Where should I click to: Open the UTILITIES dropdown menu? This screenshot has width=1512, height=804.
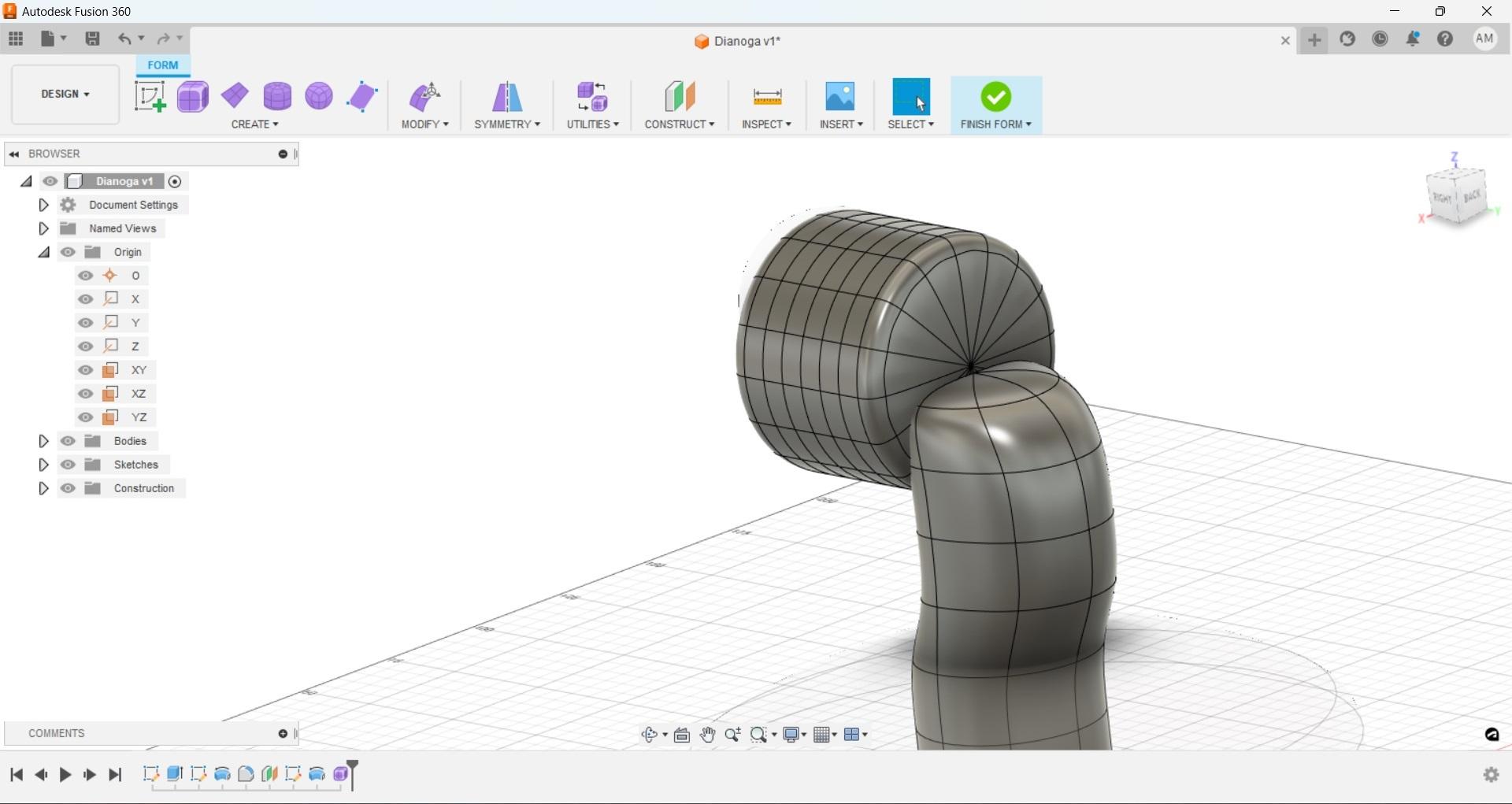tap(593, 124)
